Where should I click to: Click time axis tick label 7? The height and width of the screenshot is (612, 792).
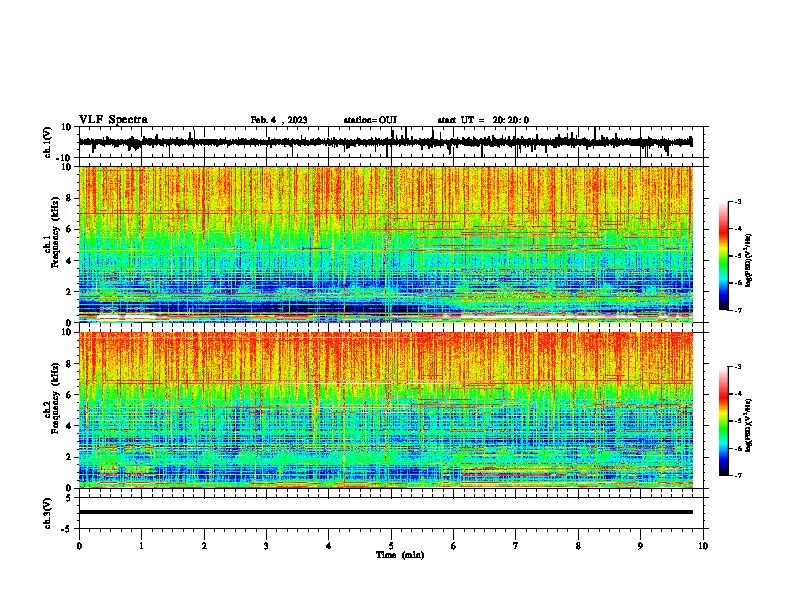click(516, 546)
